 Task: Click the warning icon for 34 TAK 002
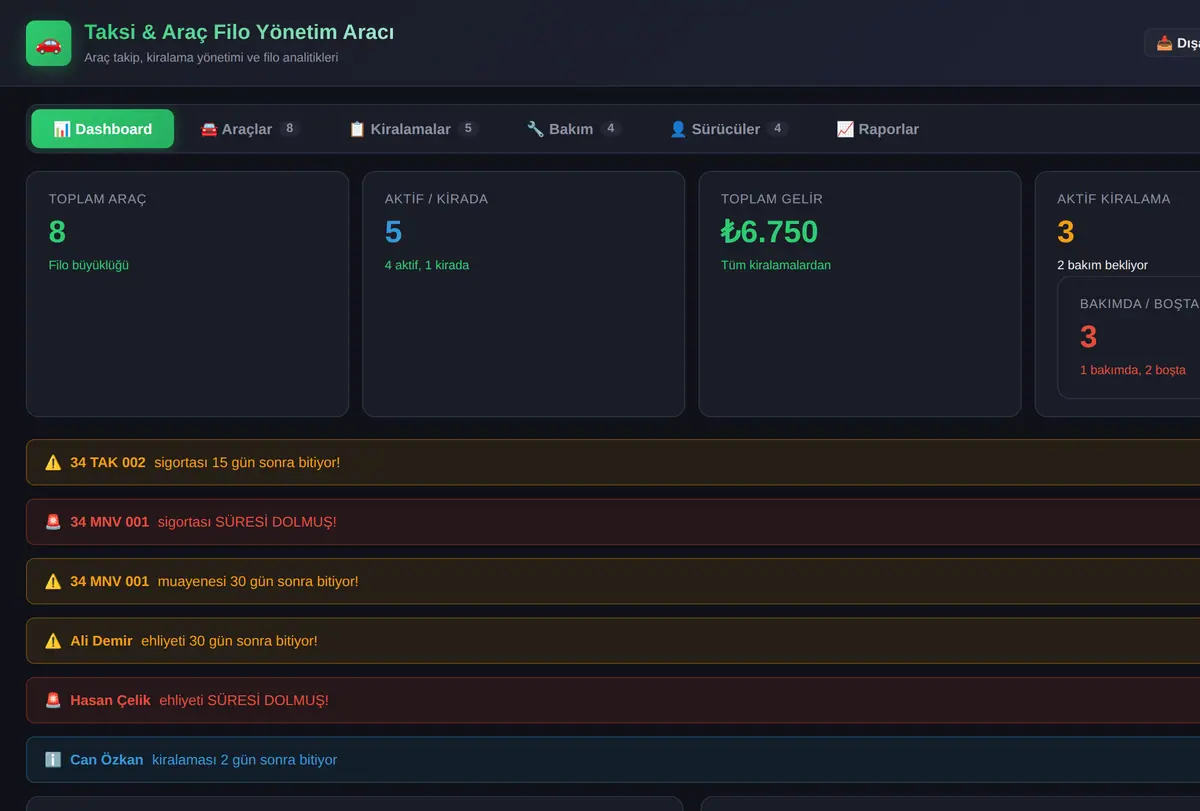[x=53, y=463]
